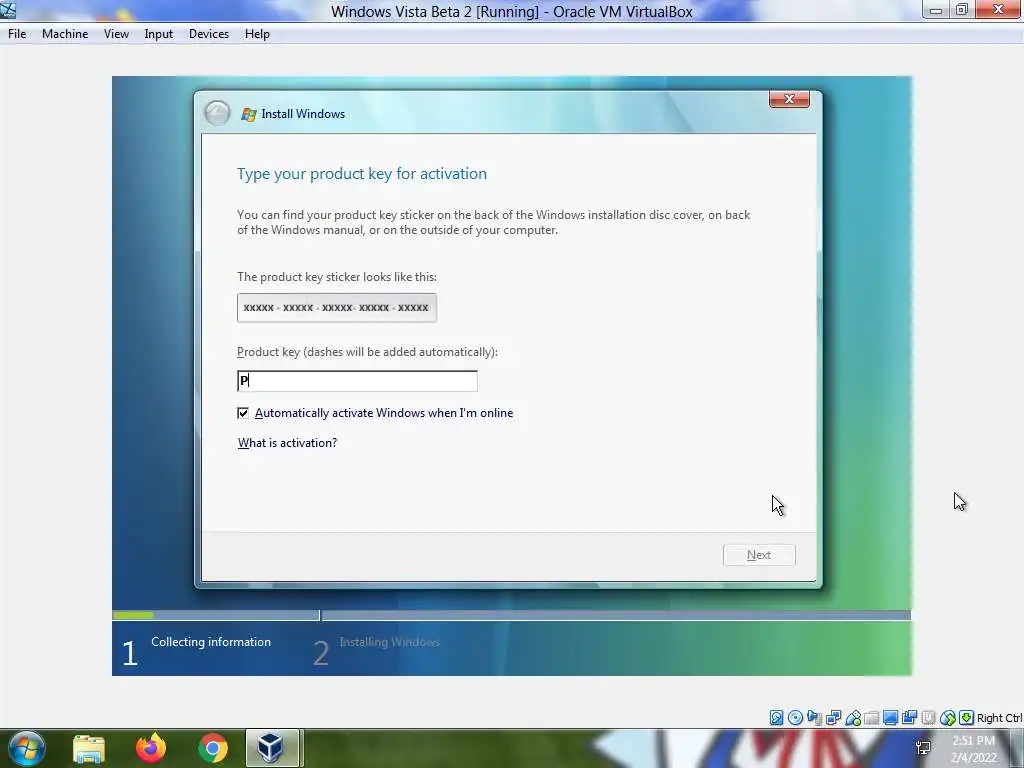Open the Input menu

click(x=159, y=34)
